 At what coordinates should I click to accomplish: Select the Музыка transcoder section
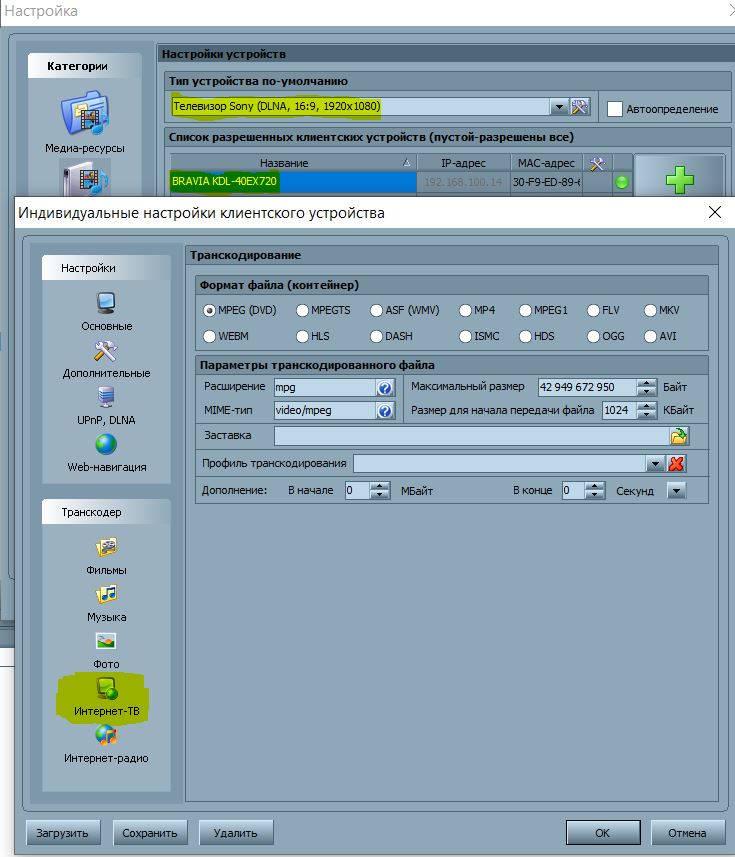pyautogui.click(x=106, y=602)
